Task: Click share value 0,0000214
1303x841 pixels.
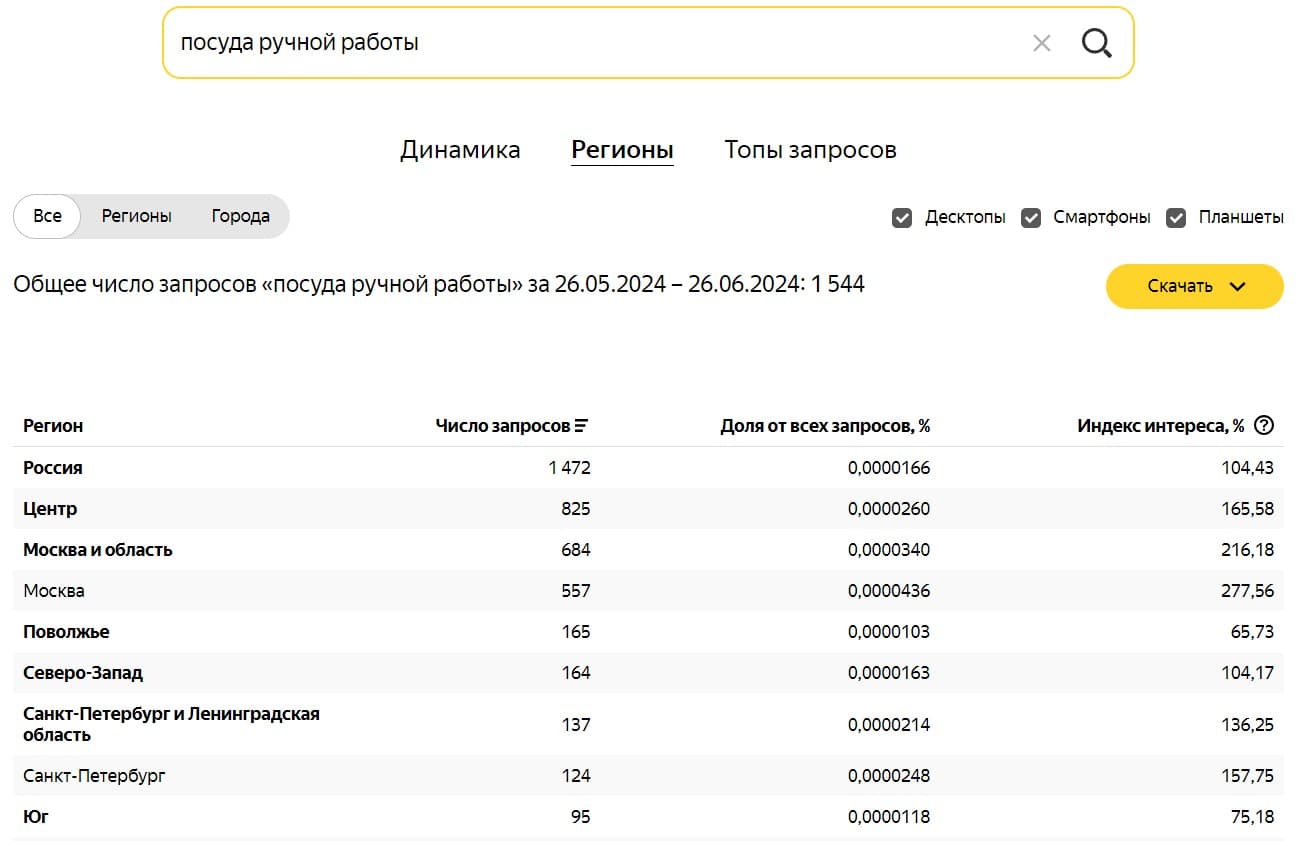Action: [x=889, y=724]
